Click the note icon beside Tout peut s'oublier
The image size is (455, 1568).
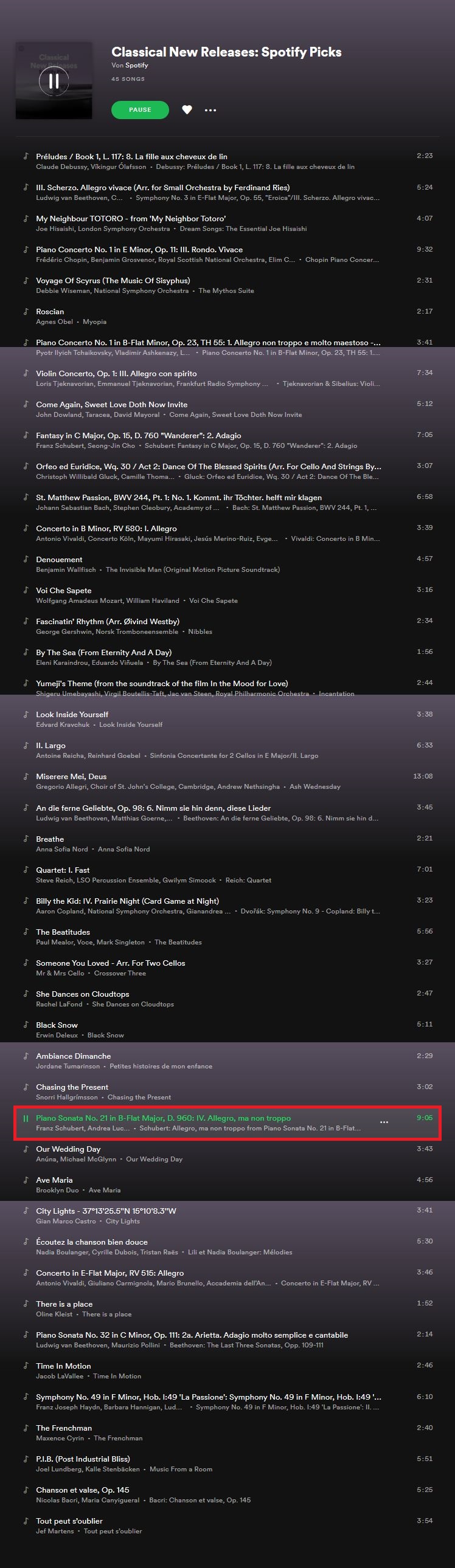click(26, 1521)
